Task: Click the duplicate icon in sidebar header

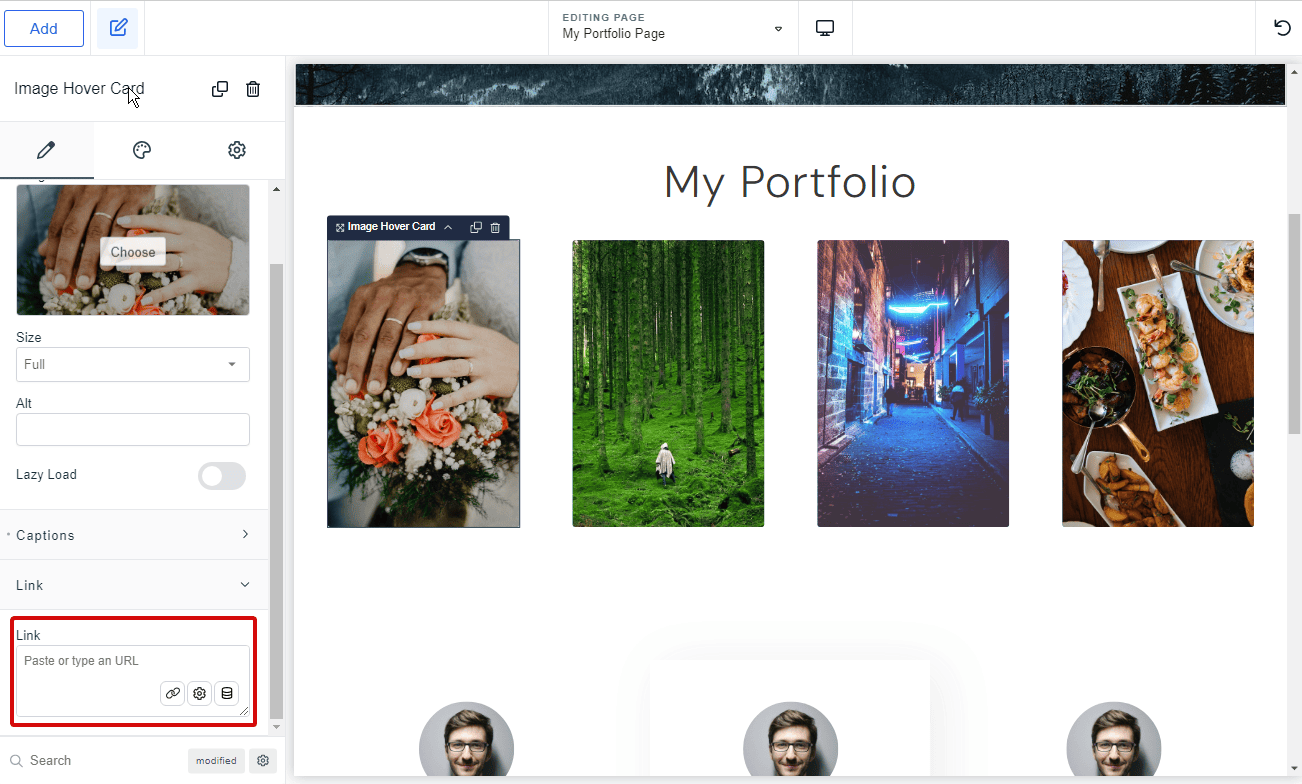Action: 220,89
